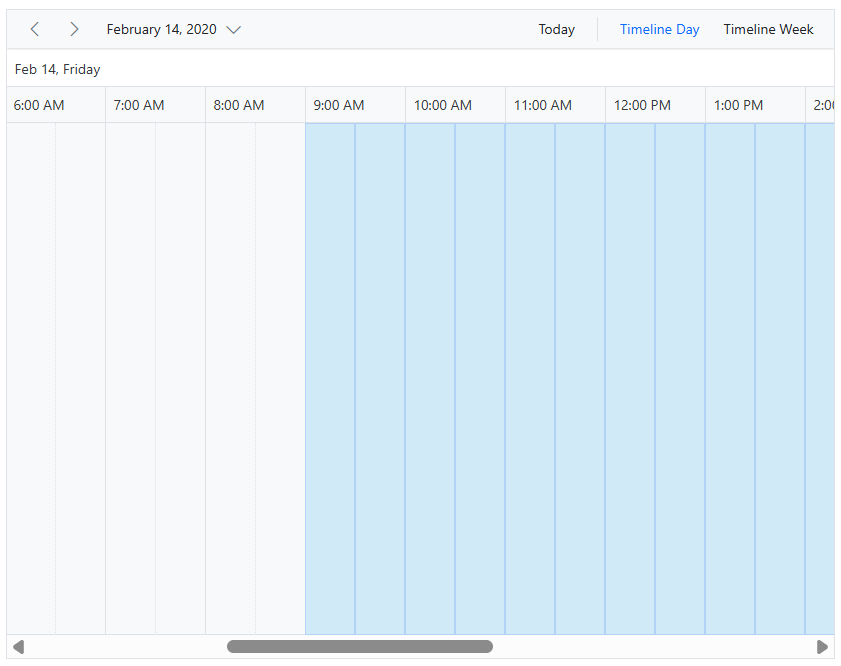Screen dimensions: 841x666
Task: Select the 6:00 AM non-working slot cell
Action: [31, 379]
